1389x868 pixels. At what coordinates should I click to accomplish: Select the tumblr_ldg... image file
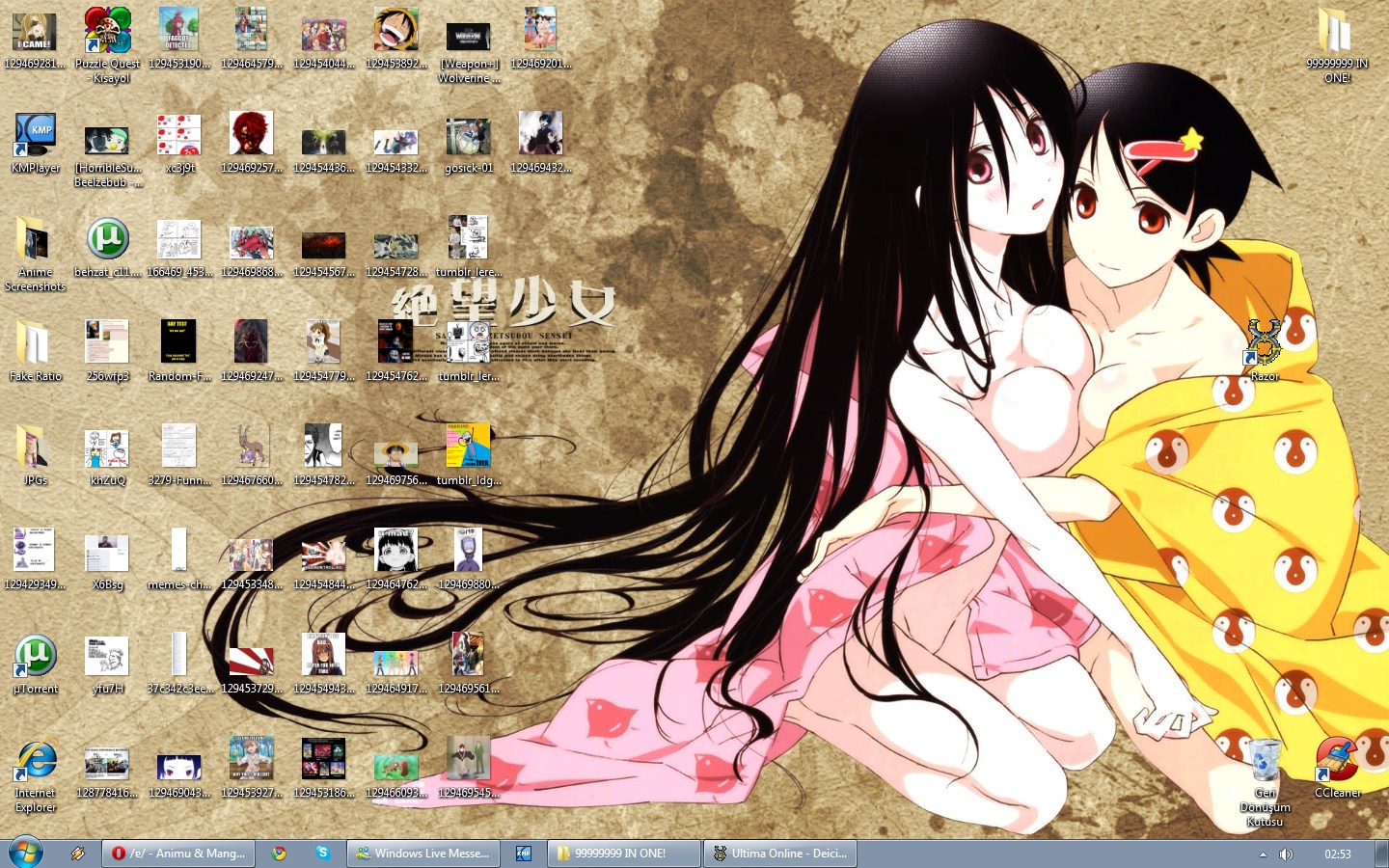click(469, 447)
